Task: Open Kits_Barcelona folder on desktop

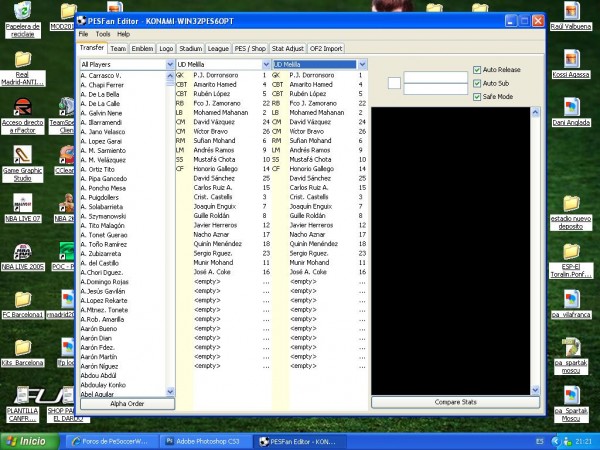Action: (x=23, y=353)
